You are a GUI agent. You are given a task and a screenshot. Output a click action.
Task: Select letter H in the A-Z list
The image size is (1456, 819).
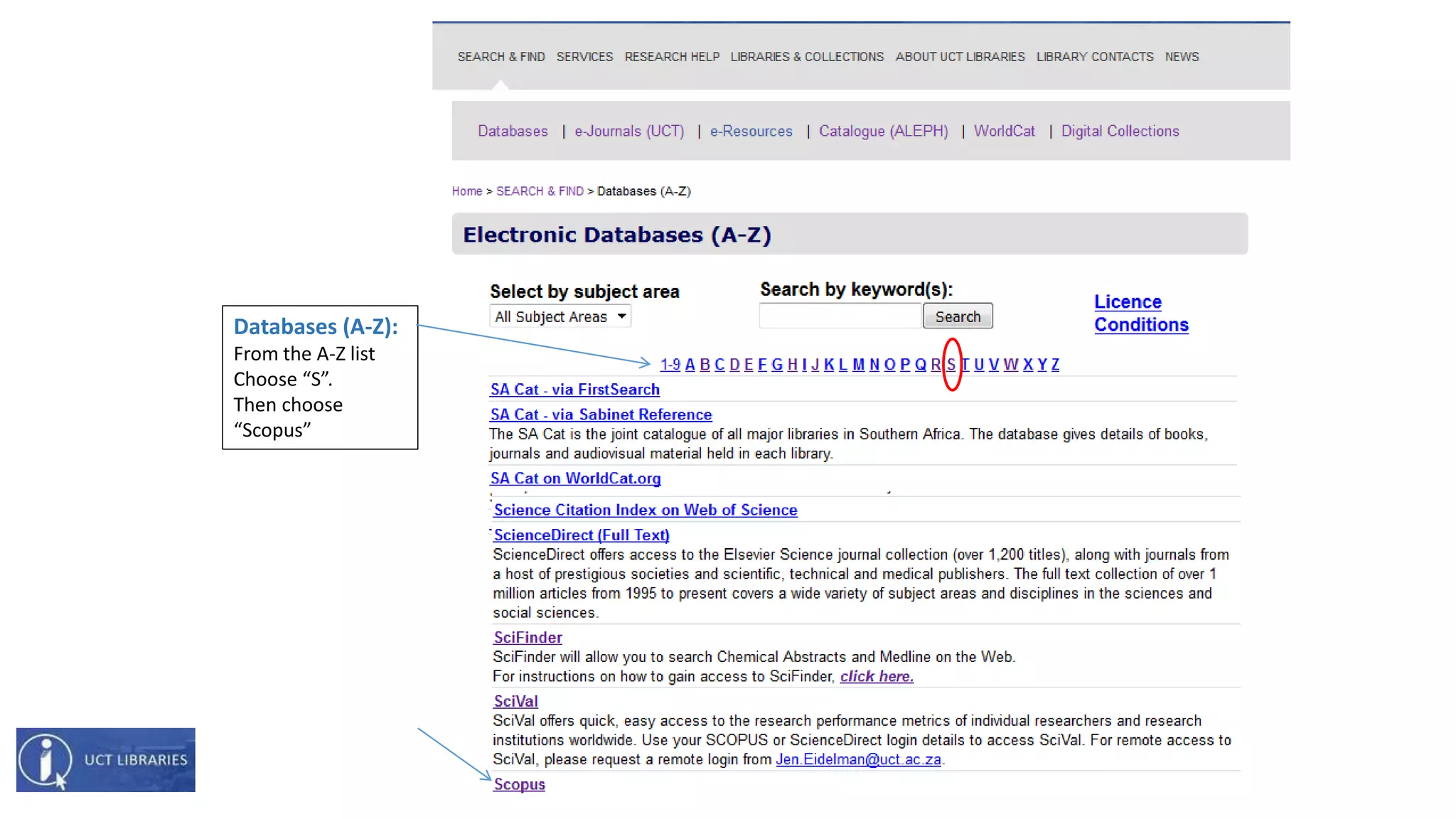point(792,364)
